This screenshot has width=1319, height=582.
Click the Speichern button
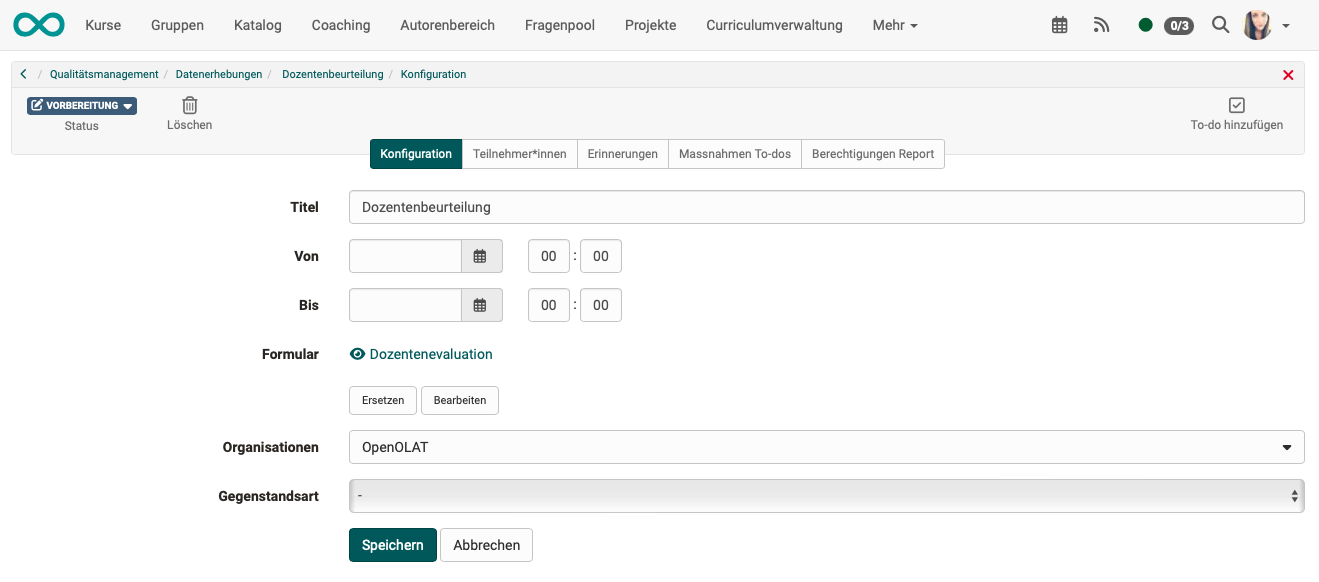[392, 545]
